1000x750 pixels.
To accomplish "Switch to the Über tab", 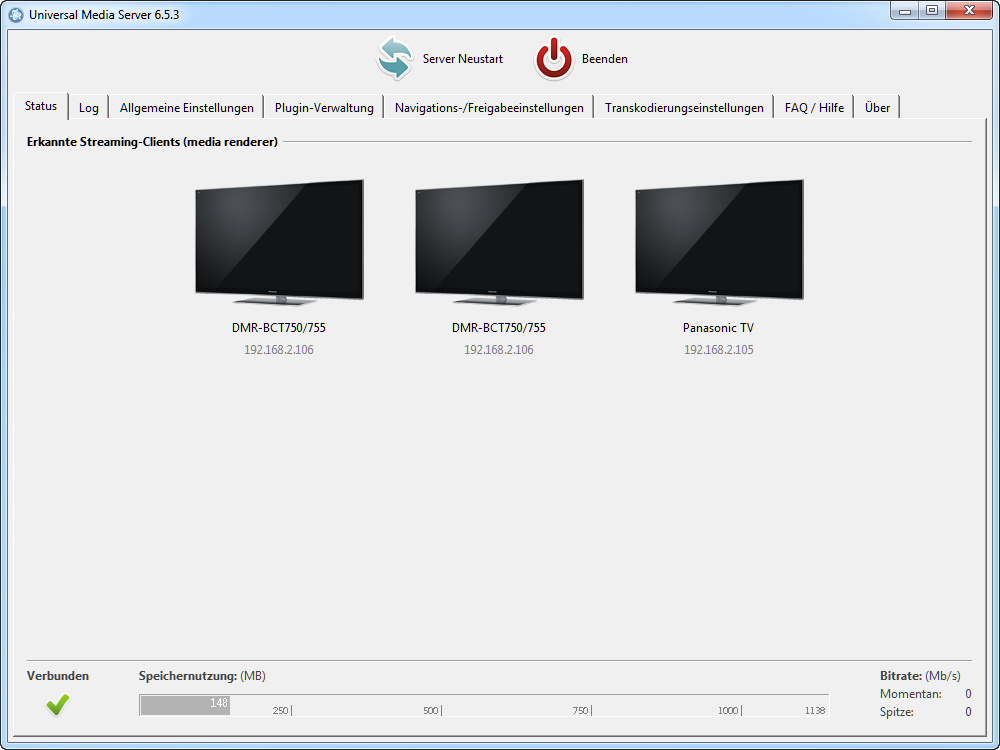I will pyautogui.click(x=877, y=108).
